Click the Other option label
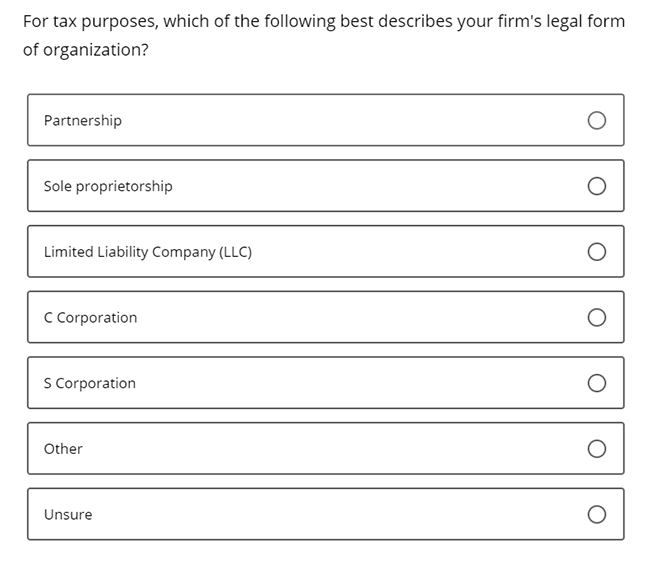The height and width of the screenshot is (570, 650). [x=63, y=449]
